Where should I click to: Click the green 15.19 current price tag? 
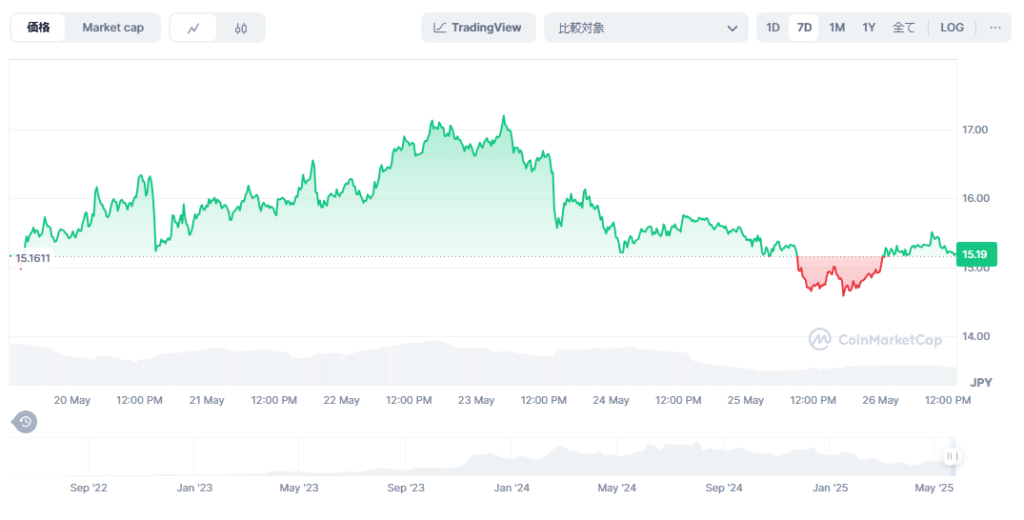click(x=976, y=254)
